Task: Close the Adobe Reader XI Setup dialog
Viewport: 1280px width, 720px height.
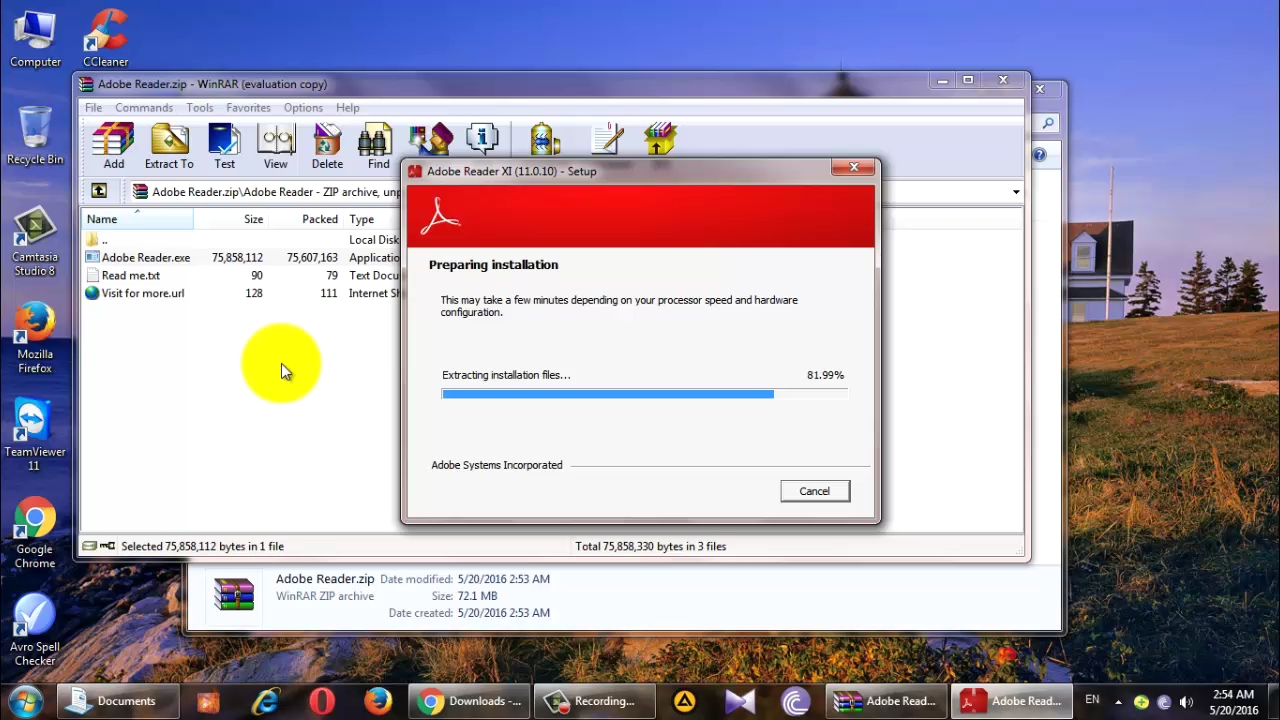Action: click(853, 168)
